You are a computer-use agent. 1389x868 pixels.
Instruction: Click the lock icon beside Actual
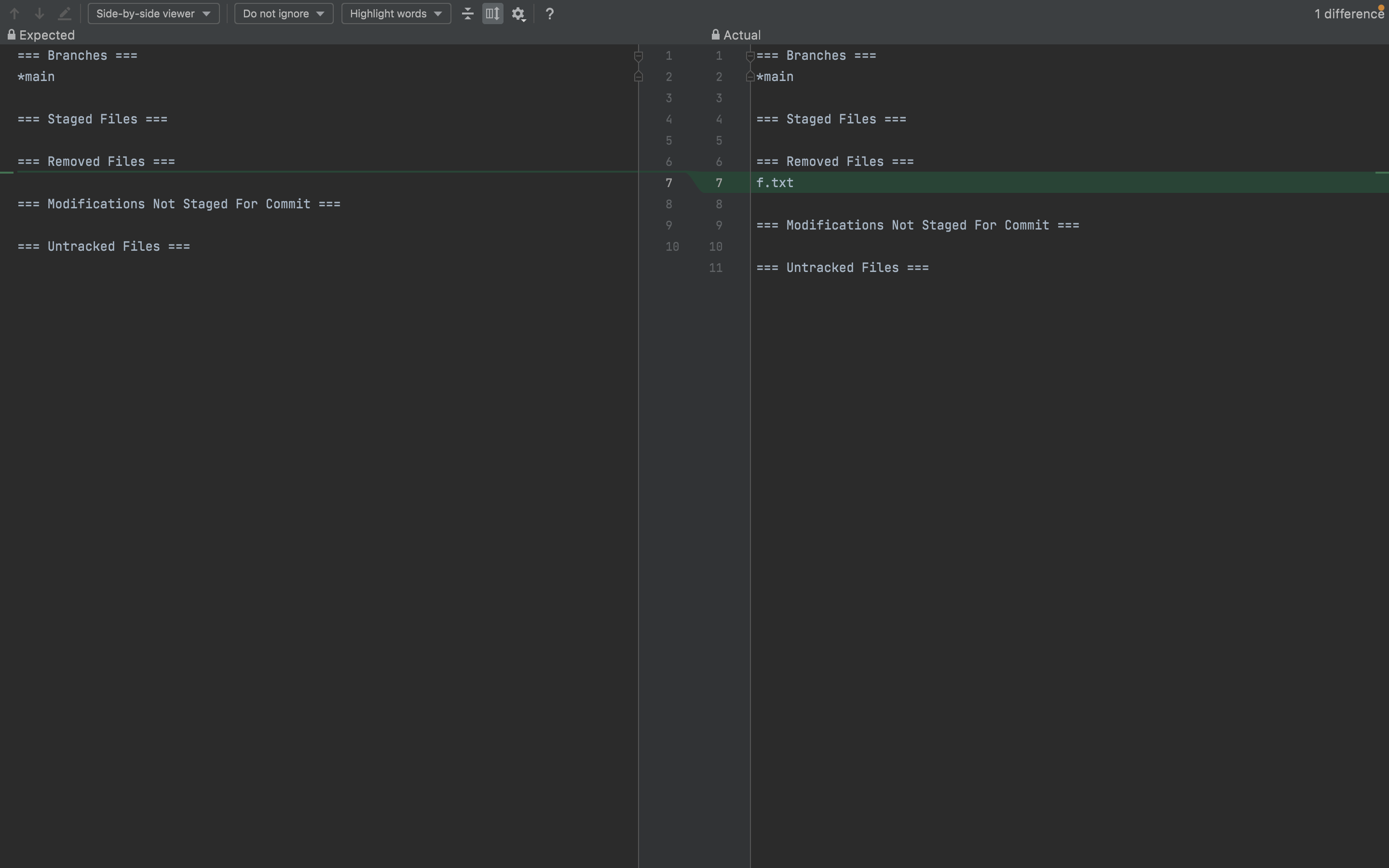pos(715,35)
